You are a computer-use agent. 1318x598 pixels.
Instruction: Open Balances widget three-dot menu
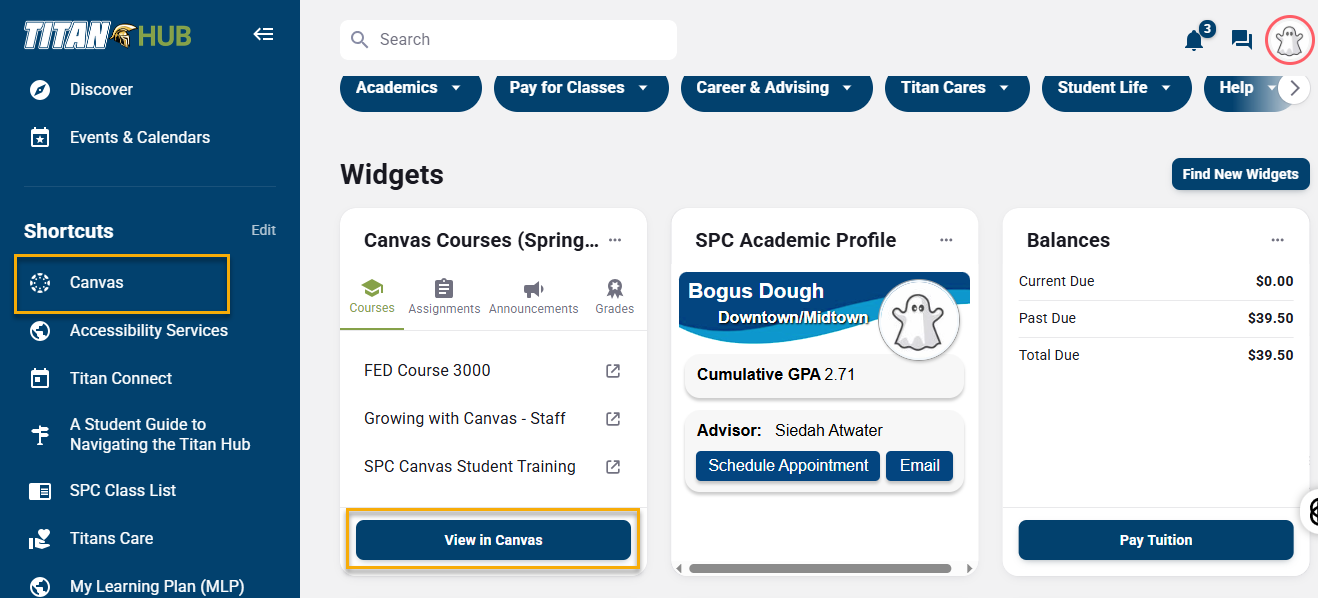coord(1277,240)
